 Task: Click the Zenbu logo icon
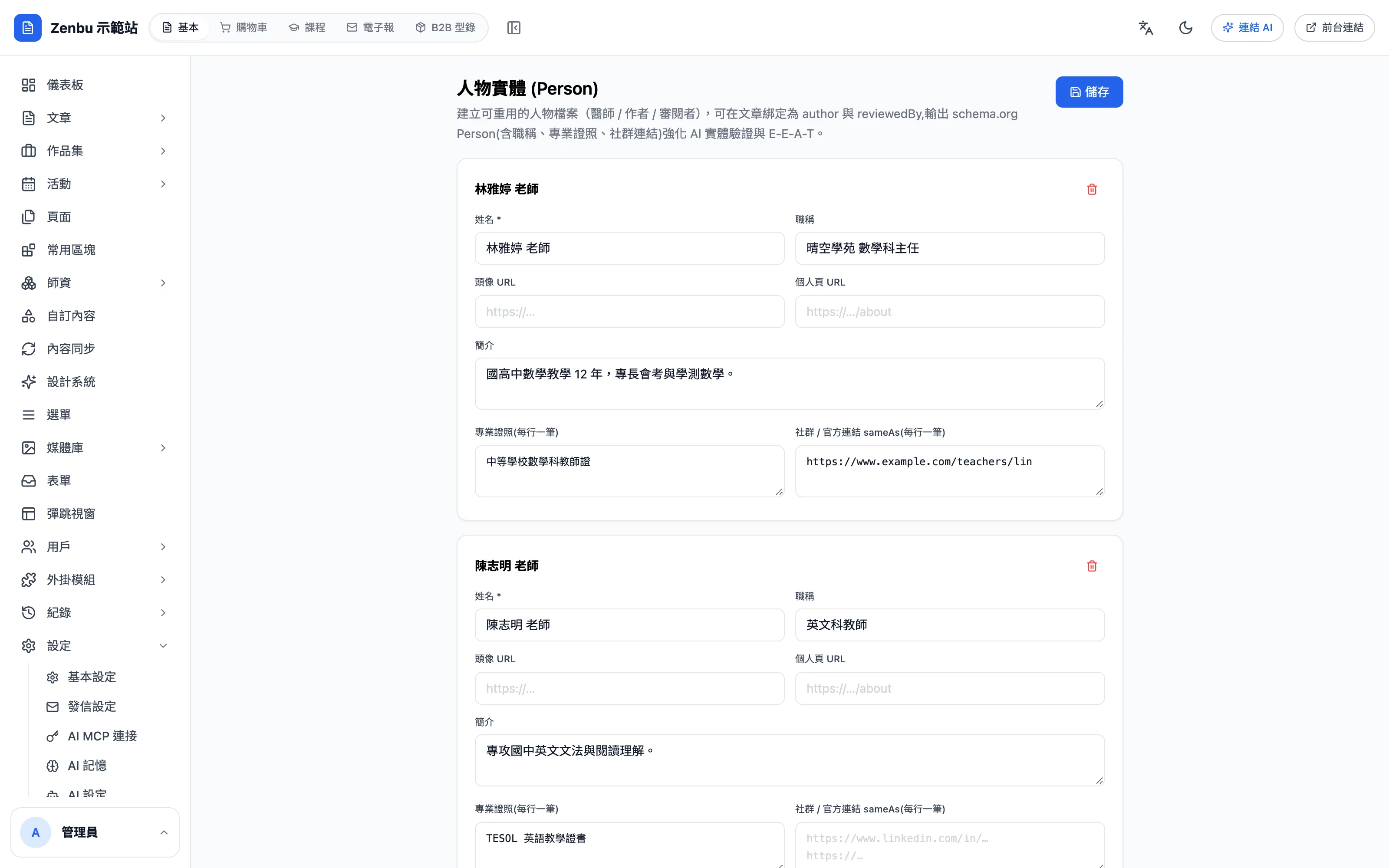pyautogui.click(x=27, y=27)
